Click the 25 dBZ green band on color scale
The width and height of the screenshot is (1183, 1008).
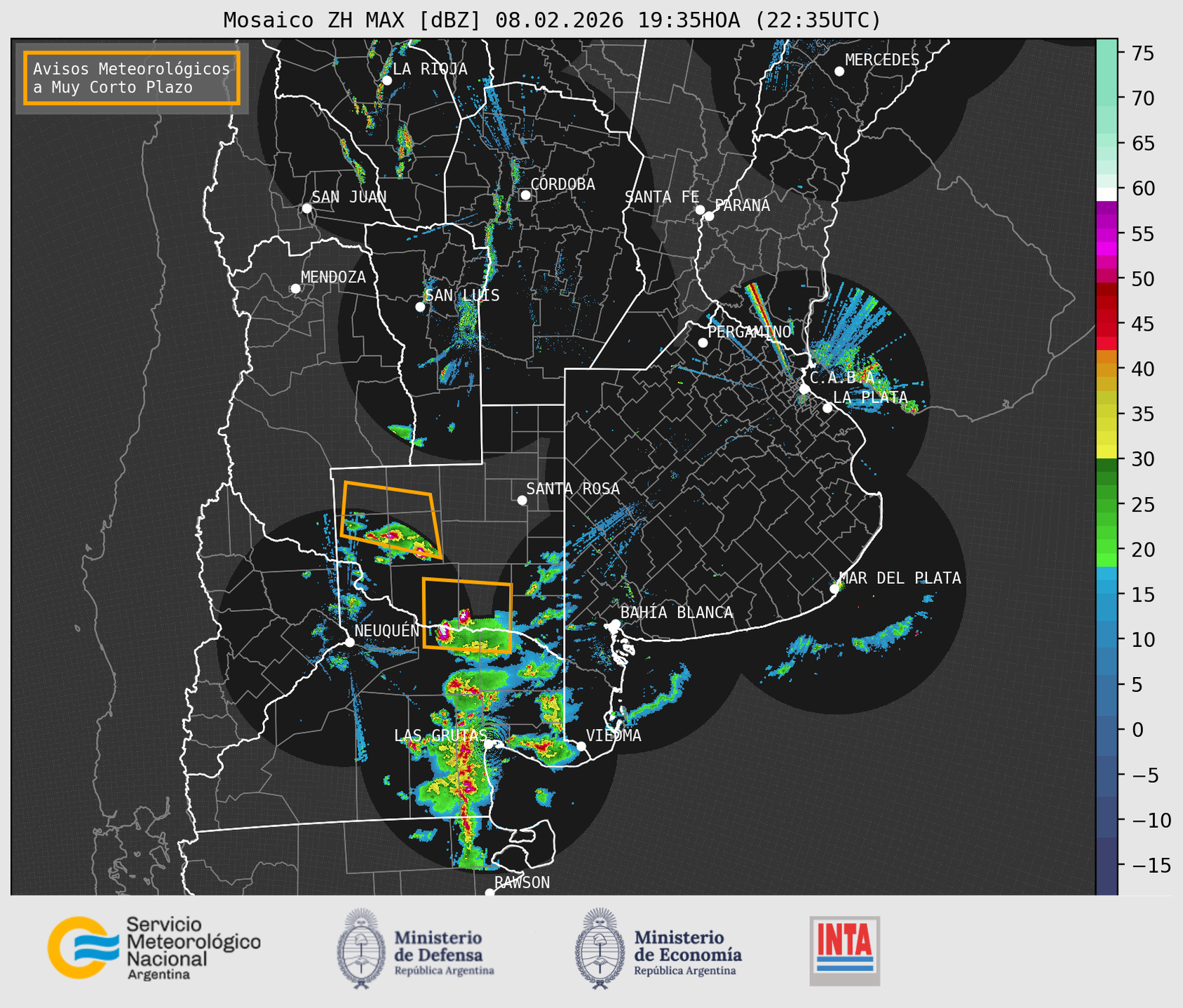click(1107, 505)
